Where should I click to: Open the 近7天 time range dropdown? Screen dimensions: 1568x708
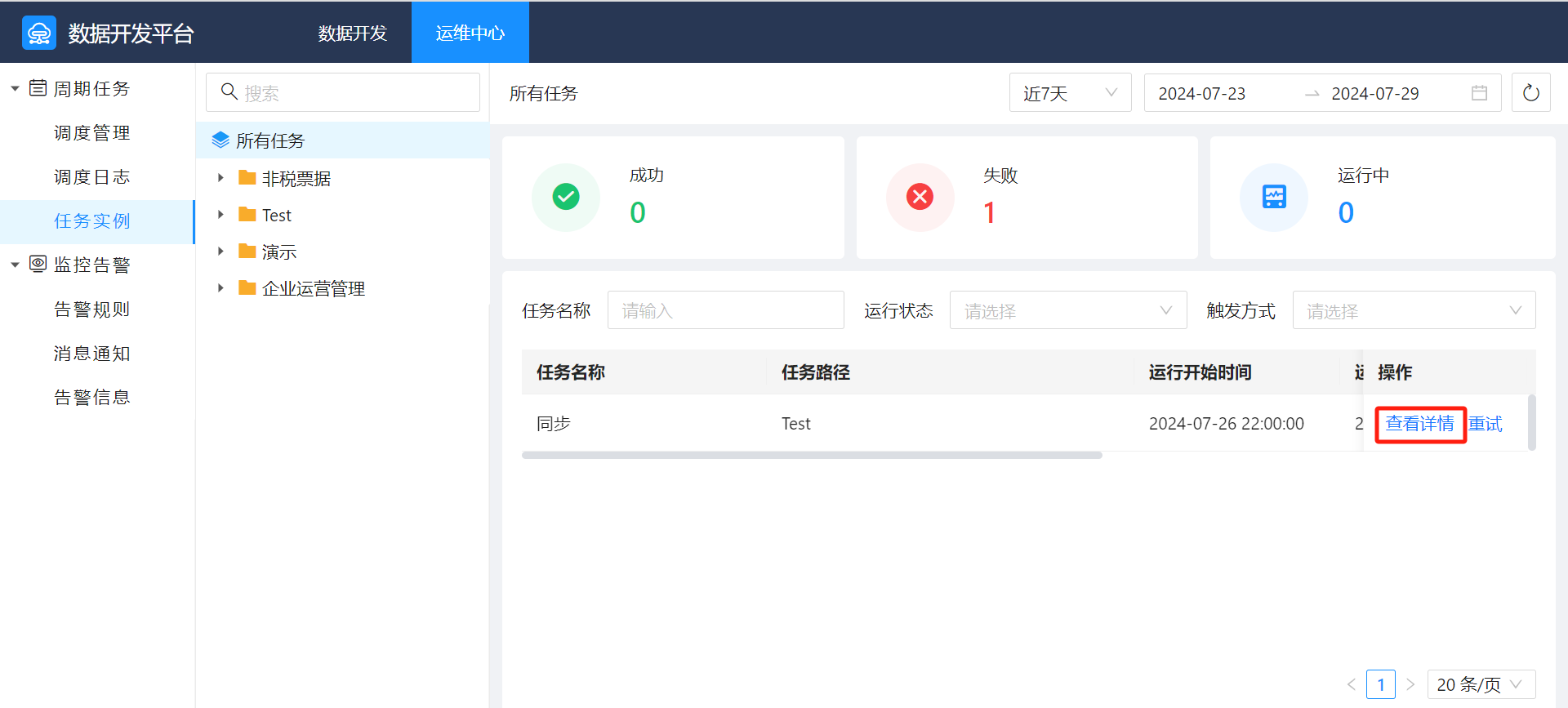1070,93
